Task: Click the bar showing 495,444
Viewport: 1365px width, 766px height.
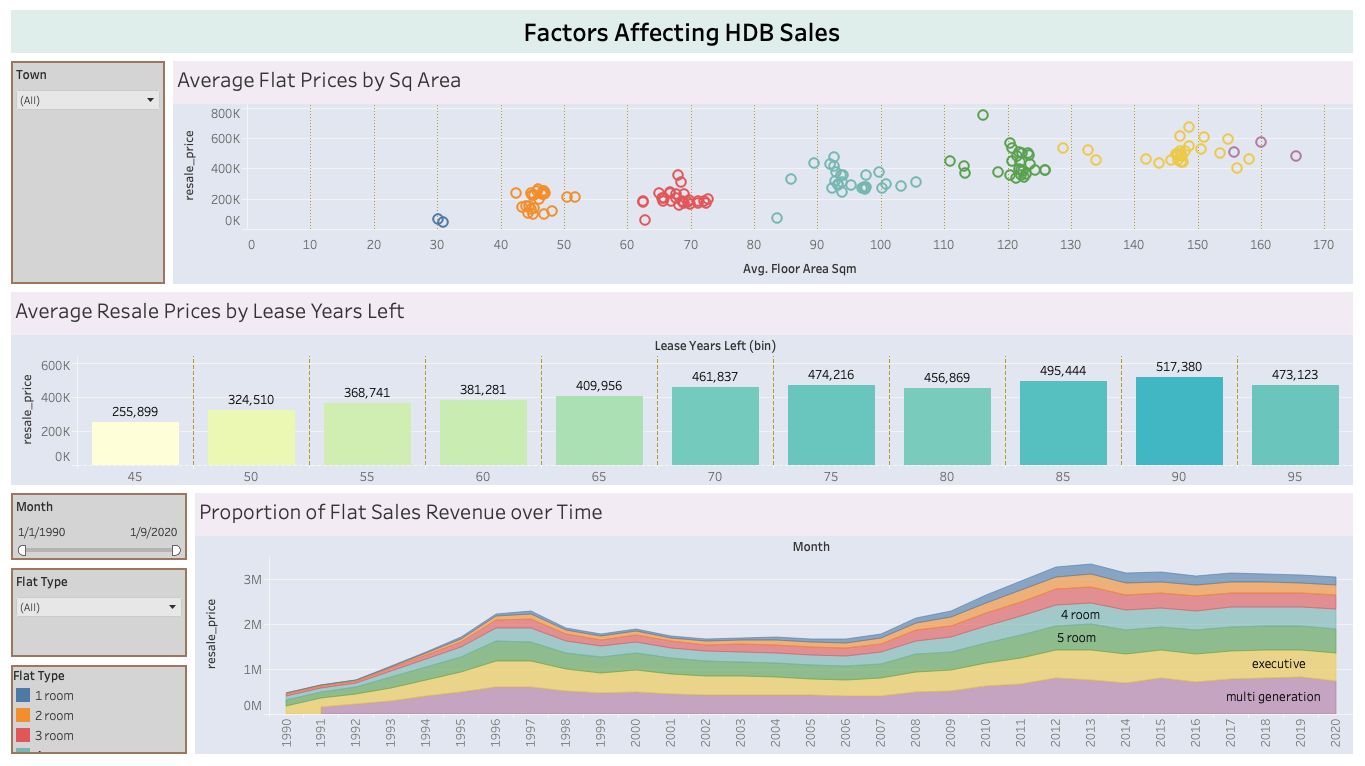Action: (x=1063, y=423)
